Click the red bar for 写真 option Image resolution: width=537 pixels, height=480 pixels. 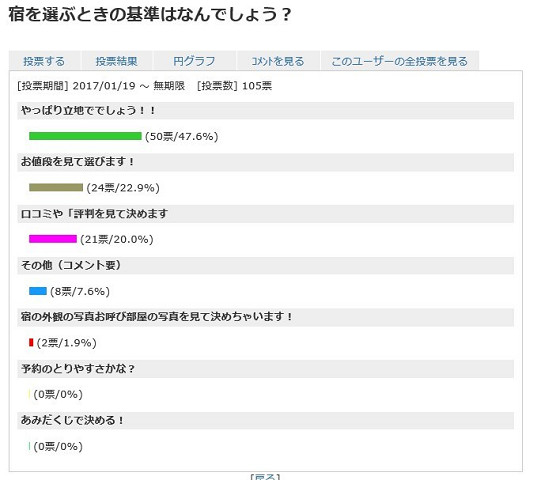click(31, 342)
